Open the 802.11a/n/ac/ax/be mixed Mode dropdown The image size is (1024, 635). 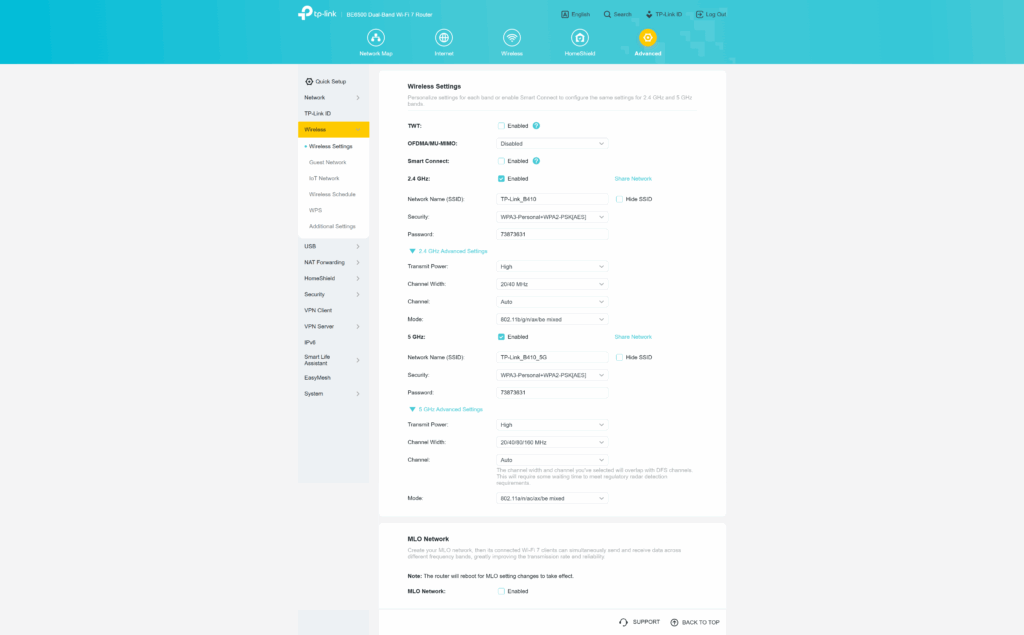point(552,498)
